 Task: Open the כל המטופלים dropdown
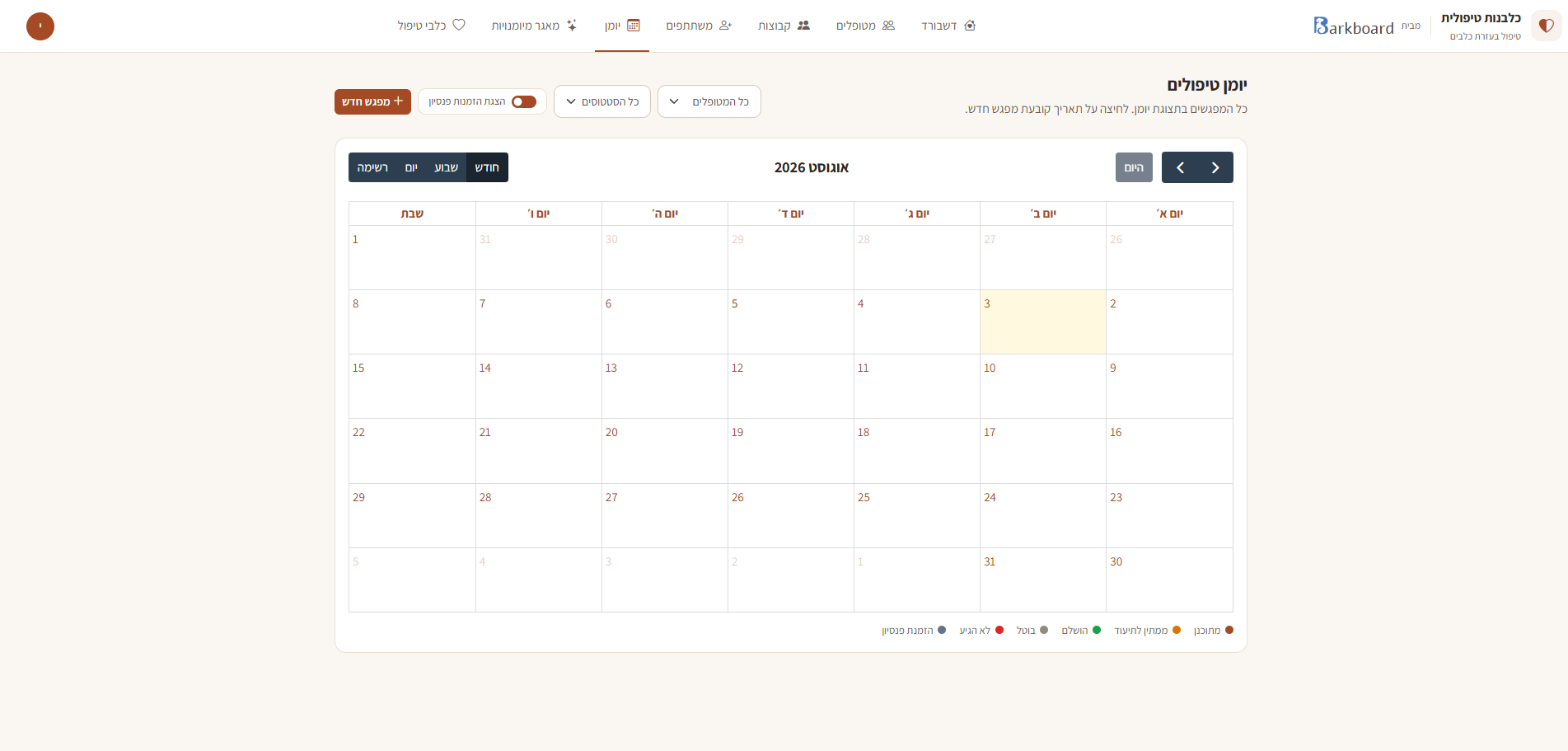click(x=709, y=101)
